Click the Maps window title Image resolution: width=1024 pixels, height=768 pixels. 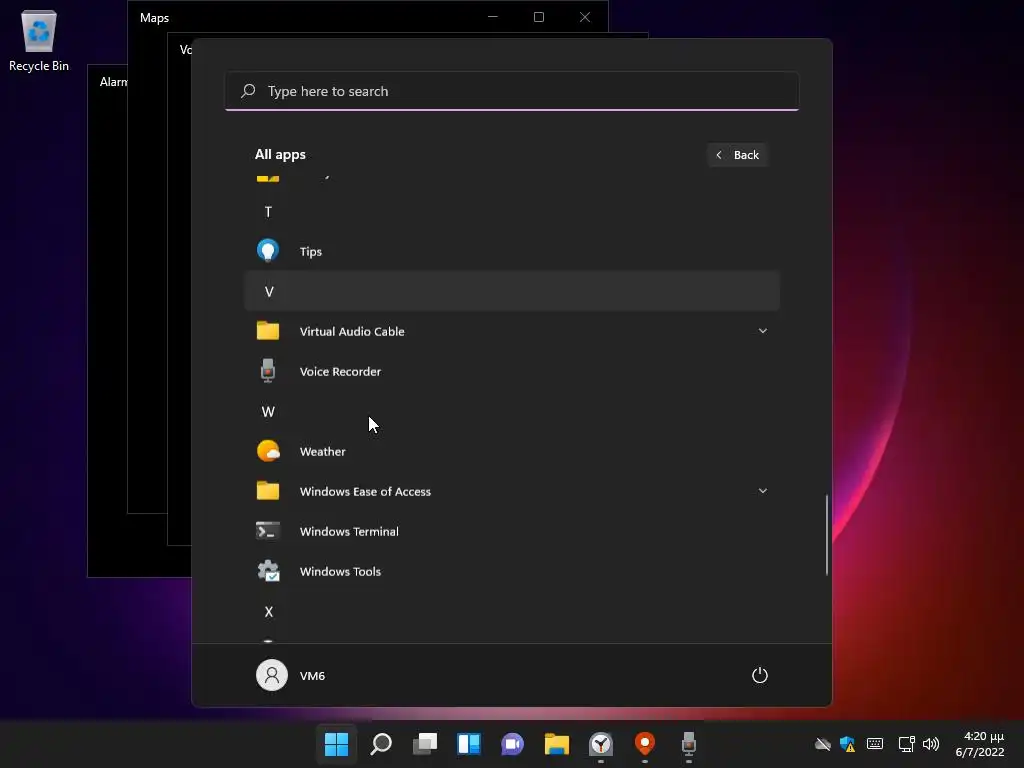(154, 18)
